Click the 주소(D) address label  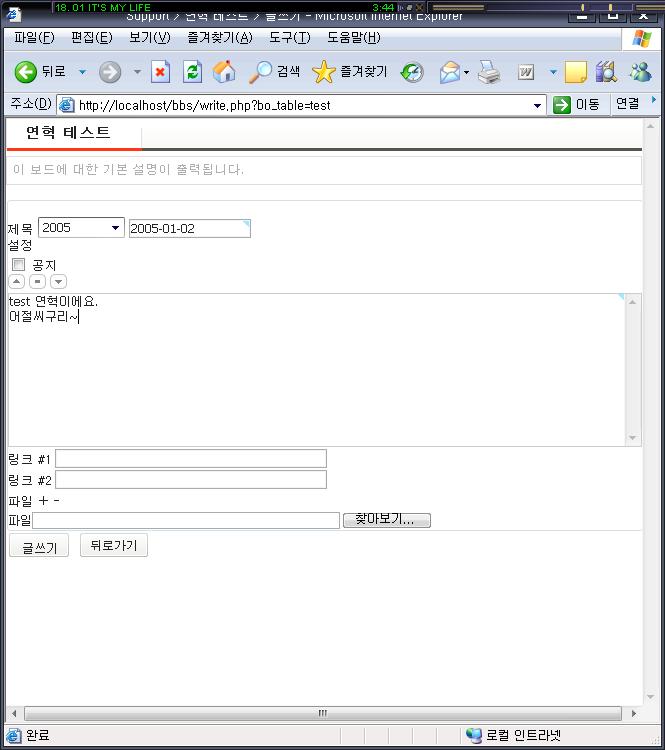point(31,104)
